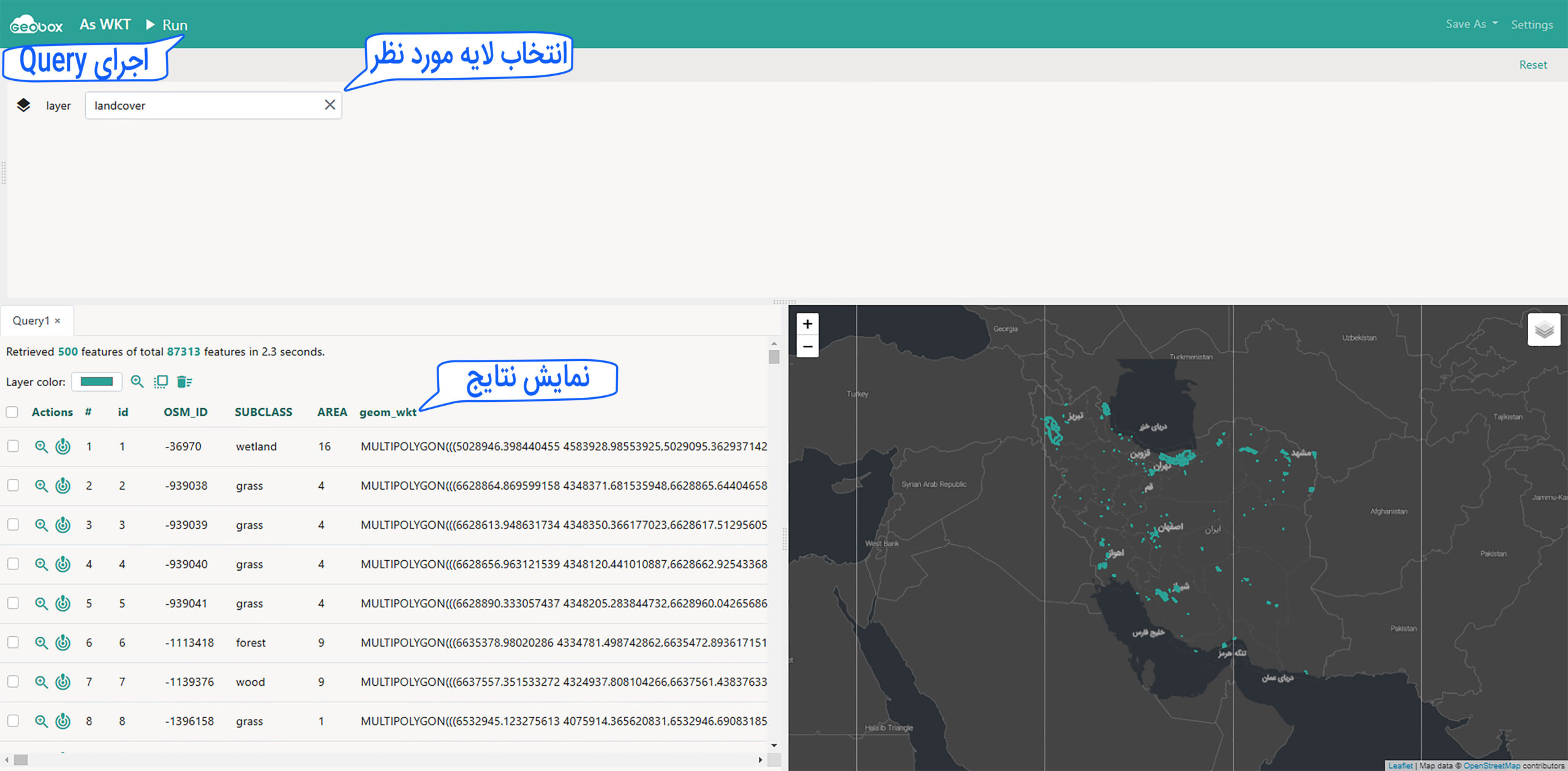The image size is (1568, 771).
Task: Click the map zoom out minus button
Action: point(807,347)
